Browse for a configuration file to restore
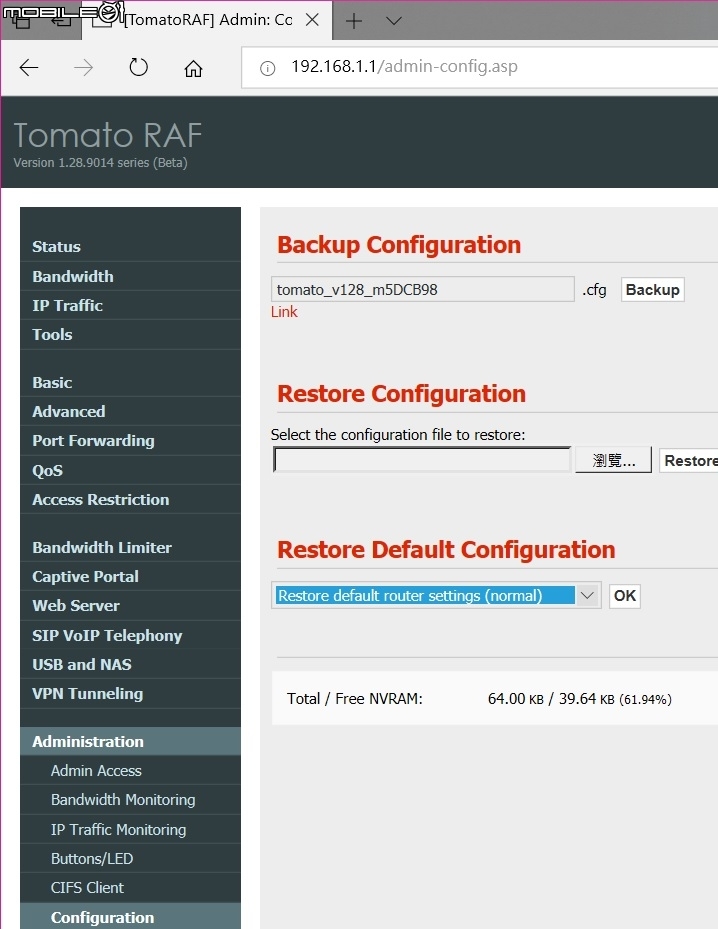 point(614,461)
